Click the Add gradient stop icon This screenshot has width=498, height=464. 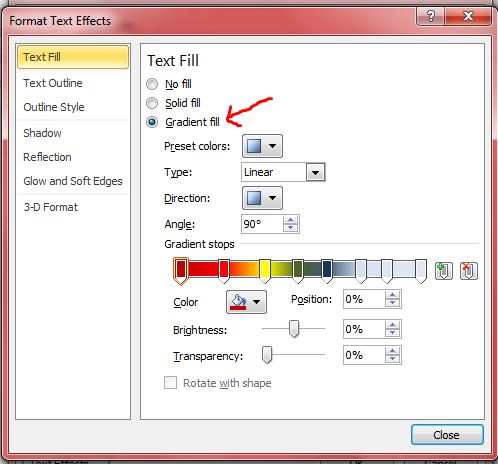[444, 271]
